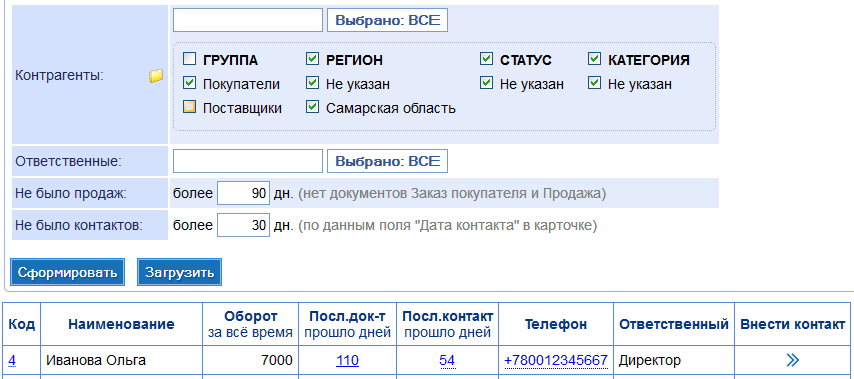
Task: Uncheck Не указан under КАТЕГОРИЯ
Action: click(594, 83)
